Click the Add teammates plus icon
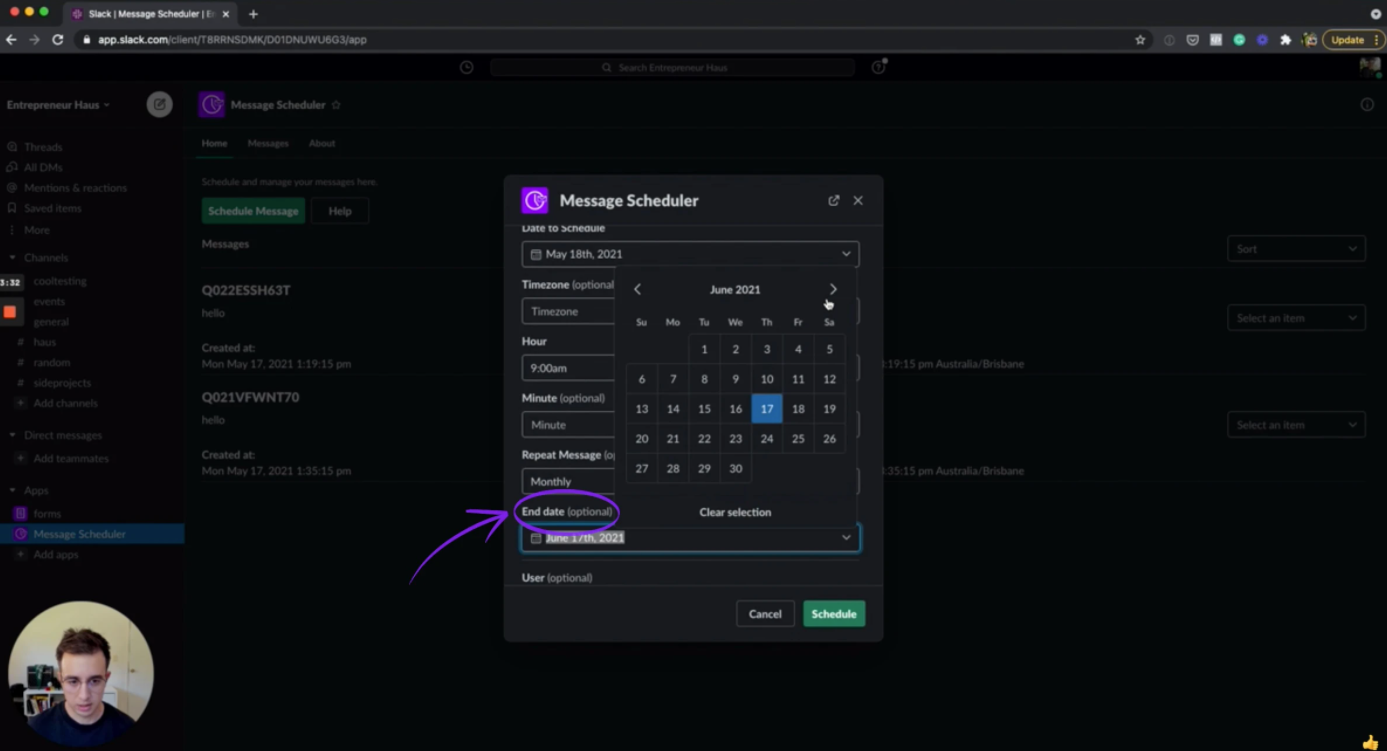Screen dimensions: 1387x751 [22, 458]
